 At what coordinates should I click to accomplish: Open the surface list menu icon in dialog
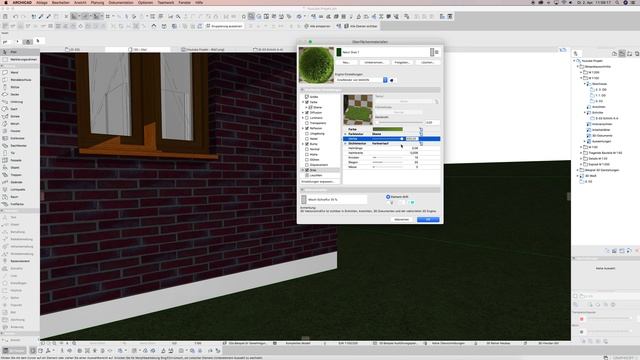[x=437, y=52]
